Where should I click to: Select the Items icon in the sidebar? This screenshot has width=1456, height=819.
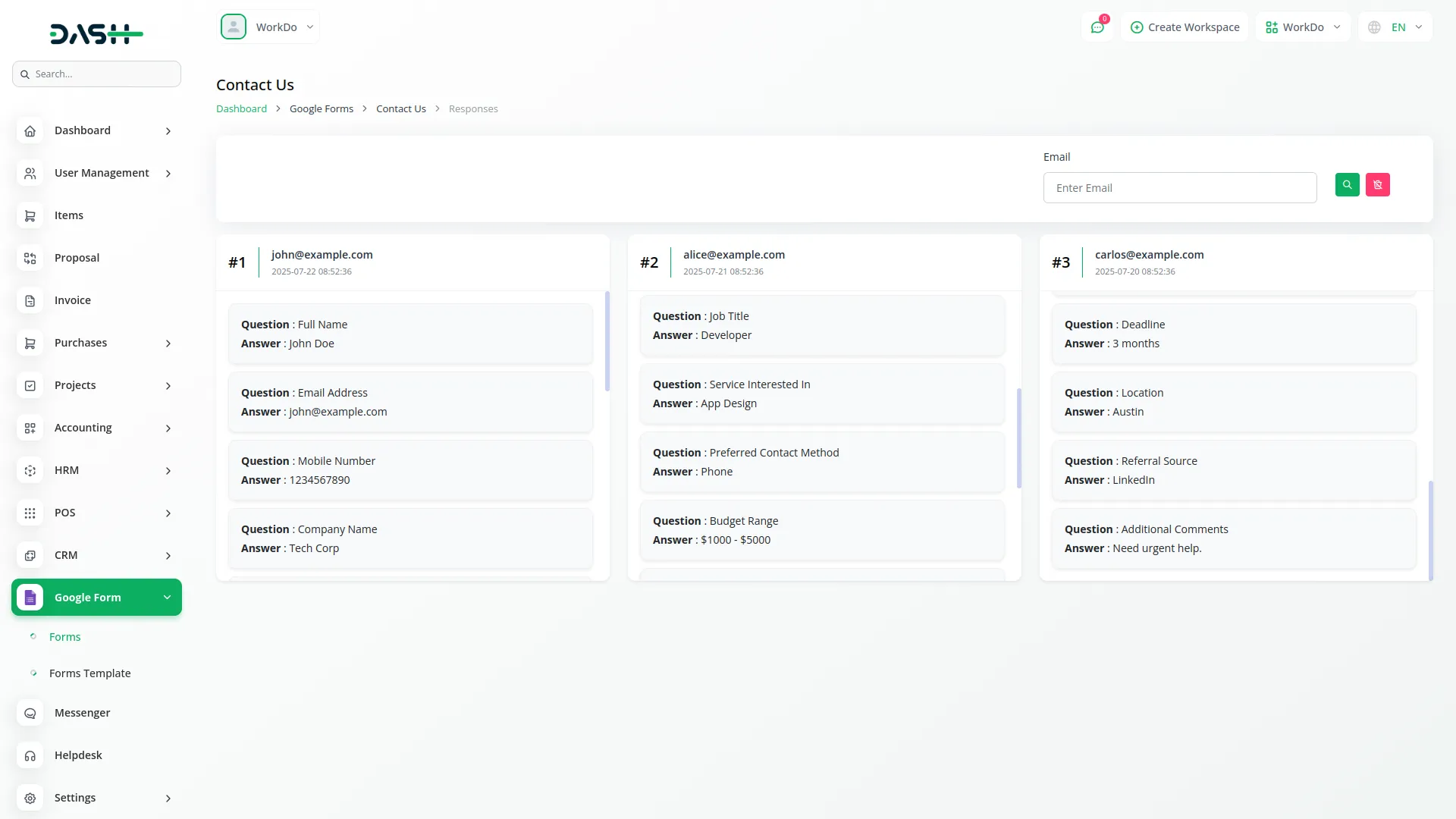pos(30,215)
